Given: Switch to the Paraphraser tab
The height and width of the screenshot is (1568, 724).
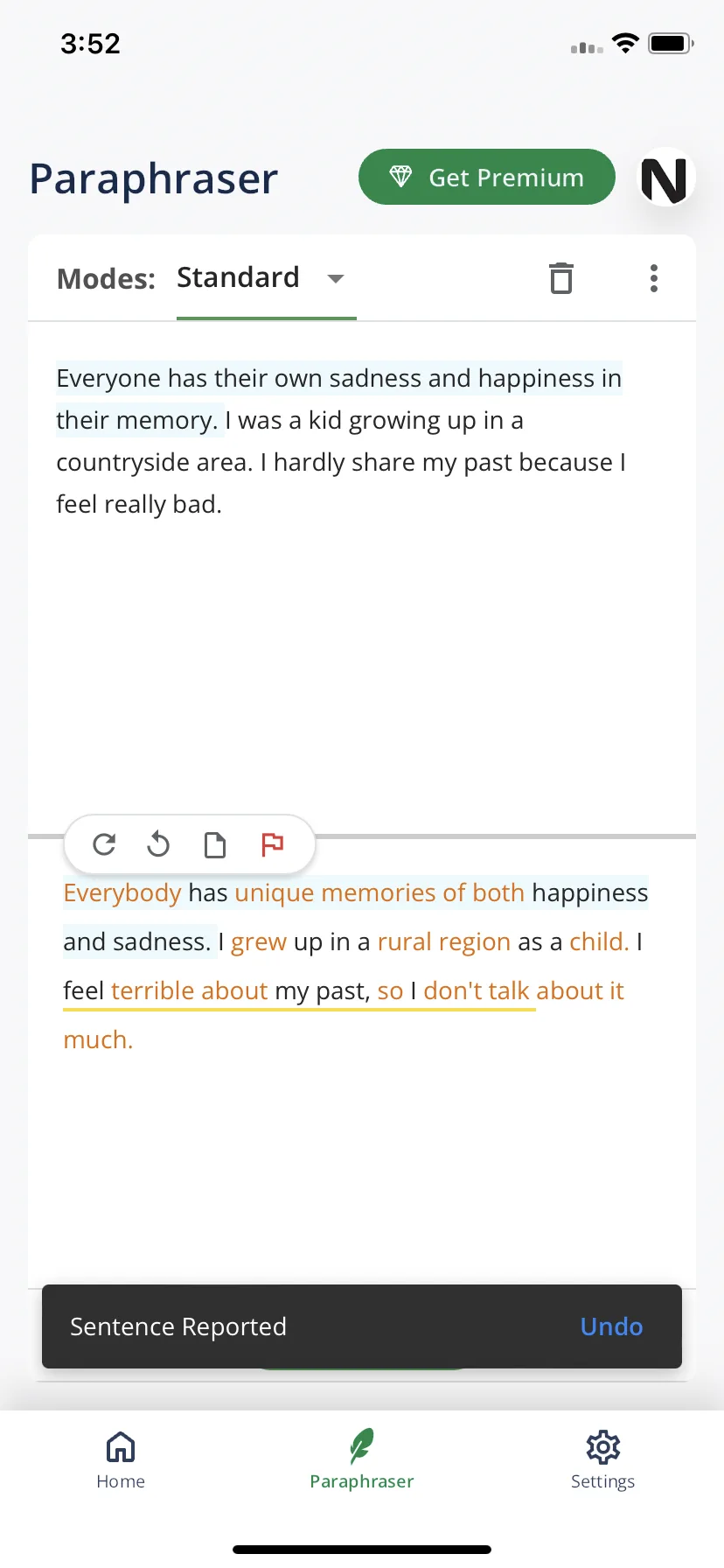Looking at the screenshot, I should [x=362, y=1460].
